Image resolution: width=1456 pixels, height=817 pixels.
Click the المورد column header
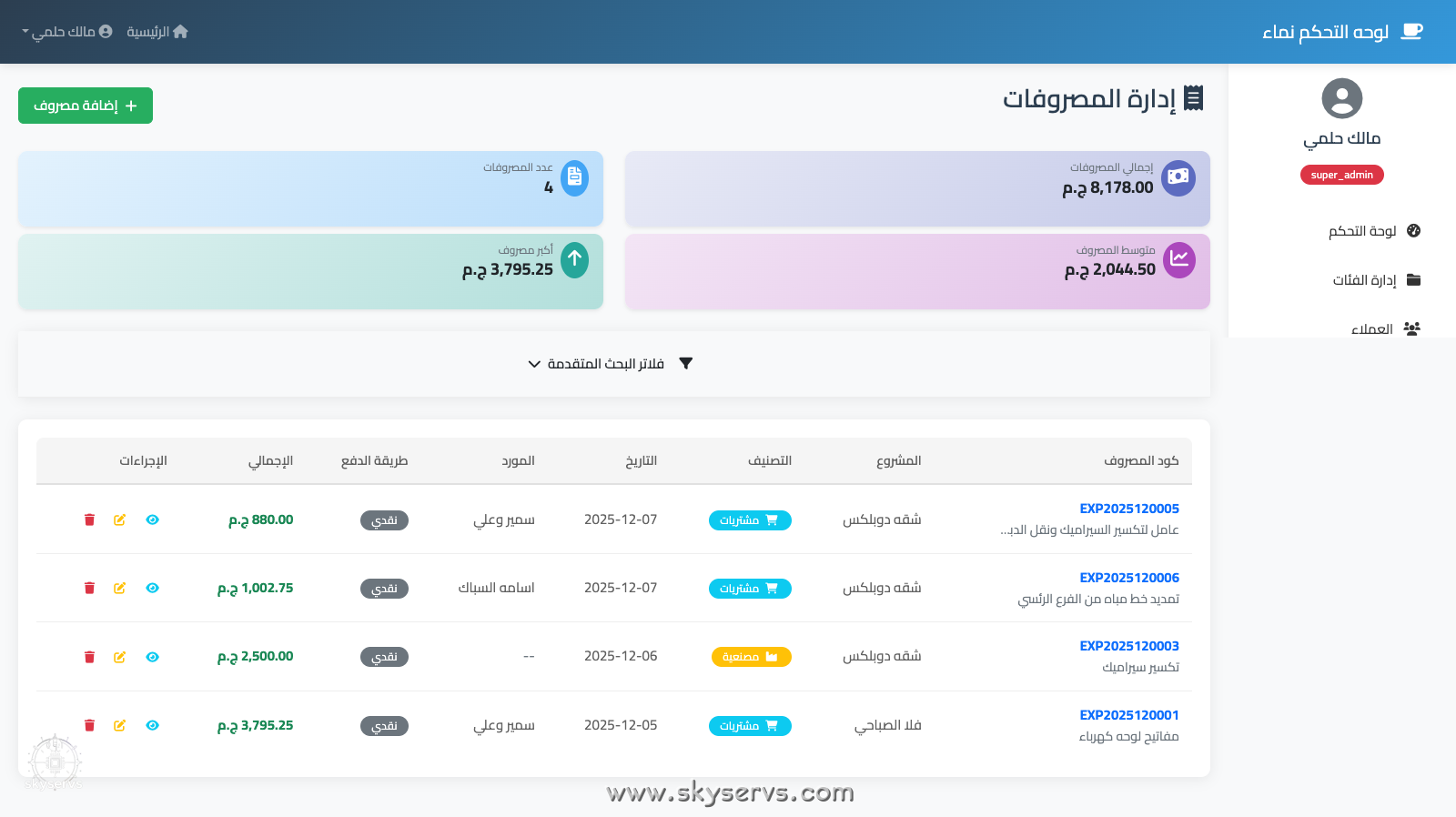(x=518, y=460)
